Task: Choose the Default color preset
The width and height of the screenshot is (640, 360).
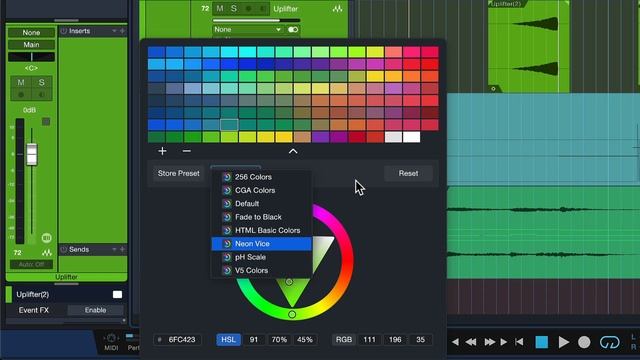Action: 261,204
